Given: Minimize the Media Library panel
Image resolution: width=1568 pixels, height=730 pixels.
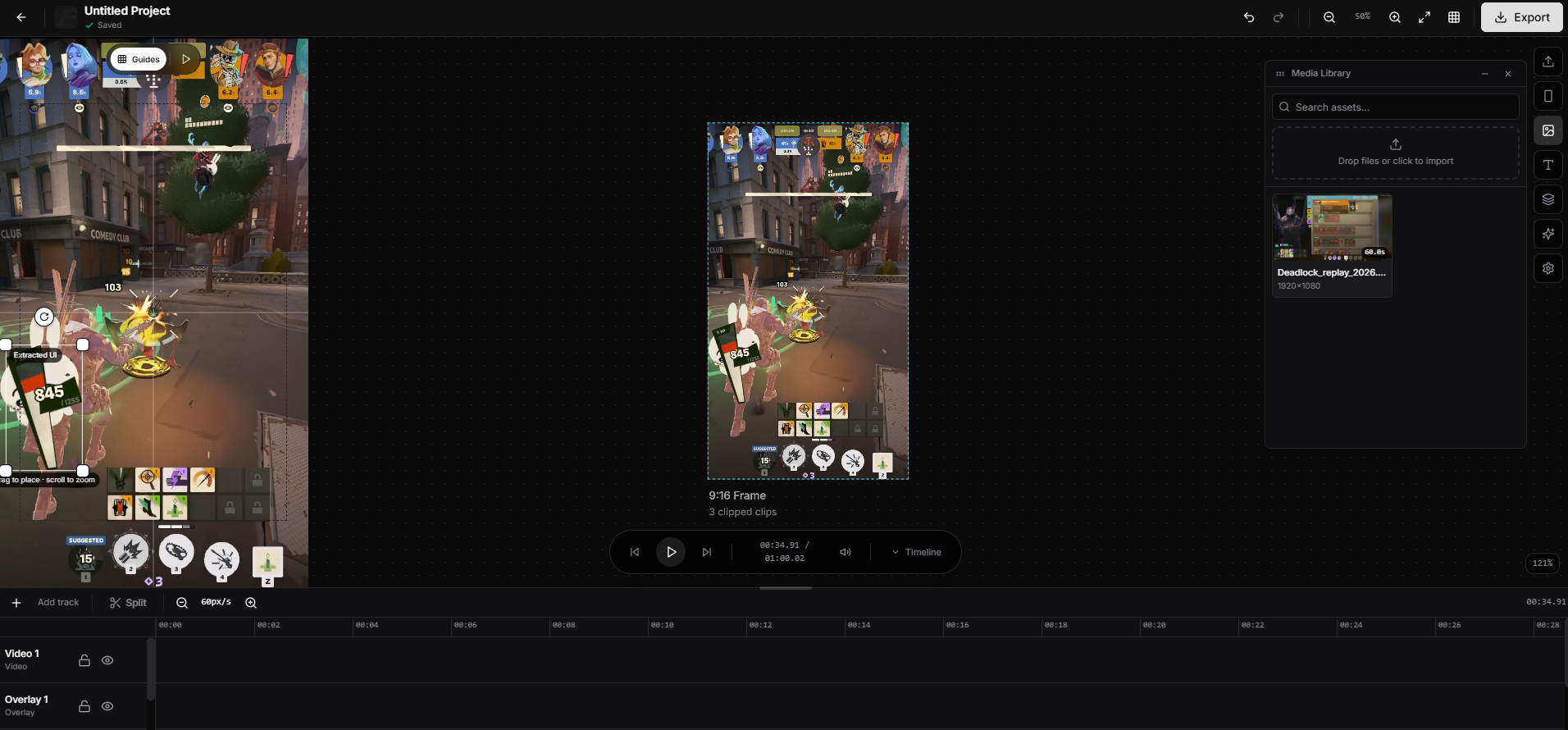Looking at the screenshot, I should pos(1485,74).
